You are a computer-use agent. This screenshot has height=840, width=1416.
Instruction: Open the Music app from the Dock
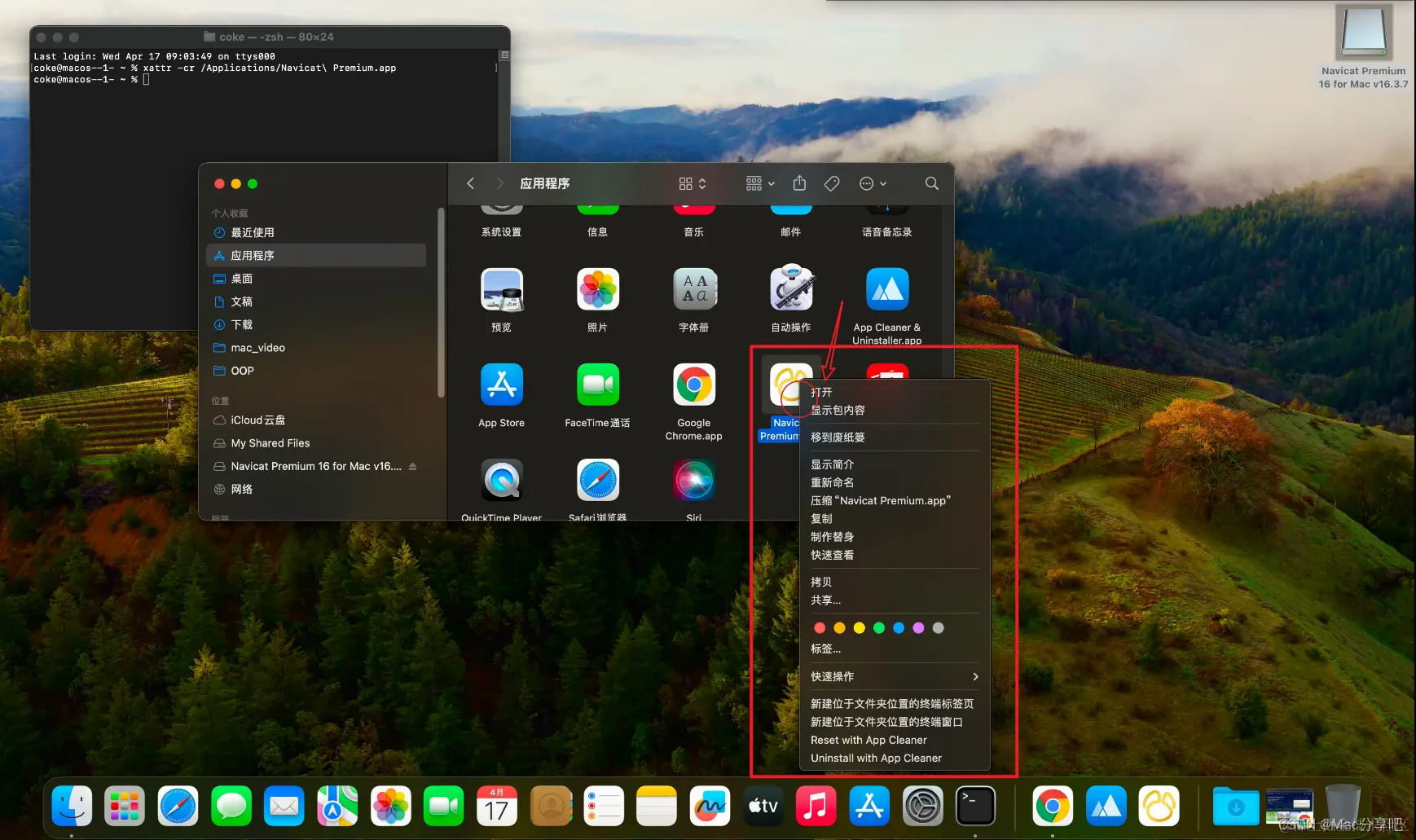tap(816, 807)
